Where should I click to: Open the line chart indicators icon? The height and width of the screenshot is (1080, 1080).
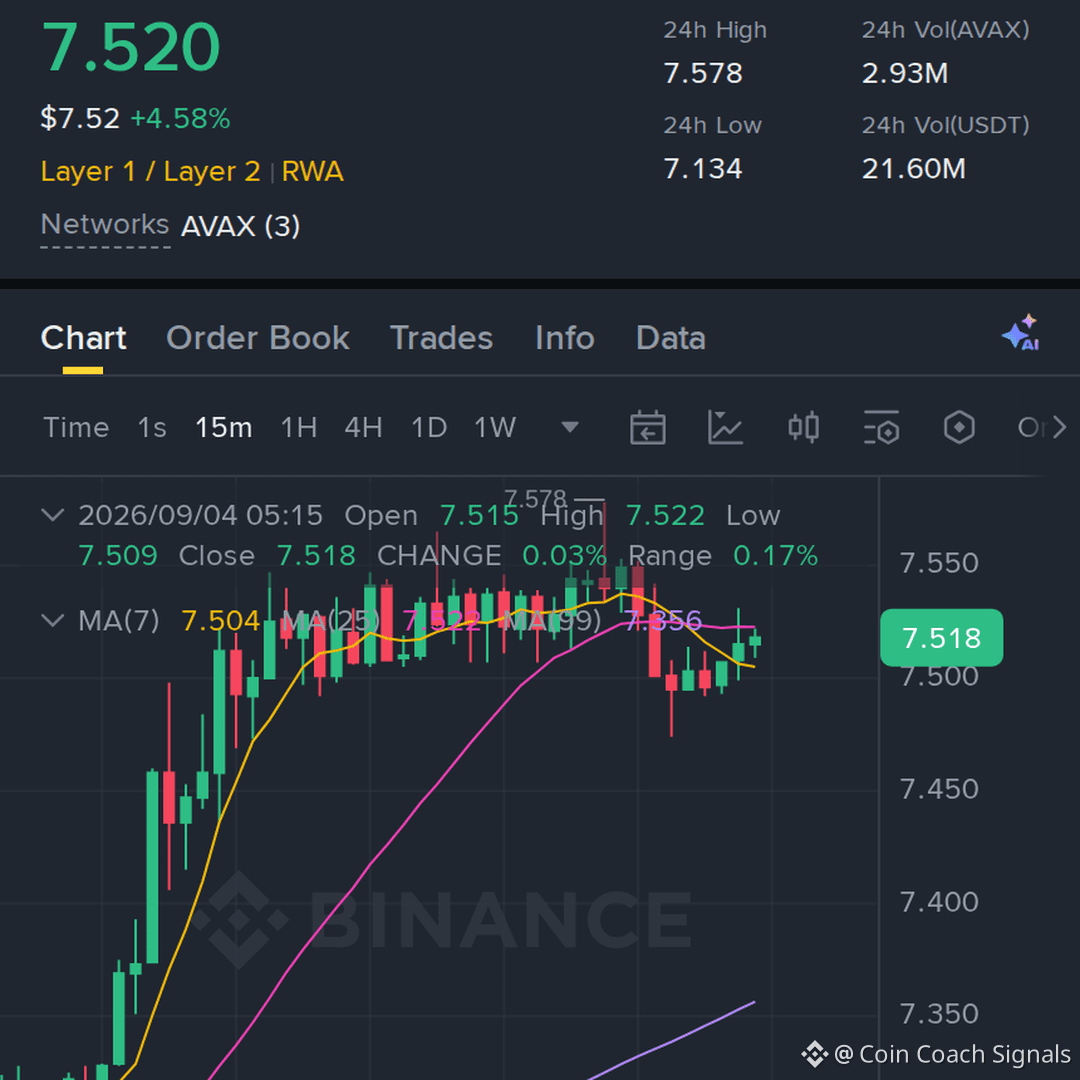(x=725, y=427)
